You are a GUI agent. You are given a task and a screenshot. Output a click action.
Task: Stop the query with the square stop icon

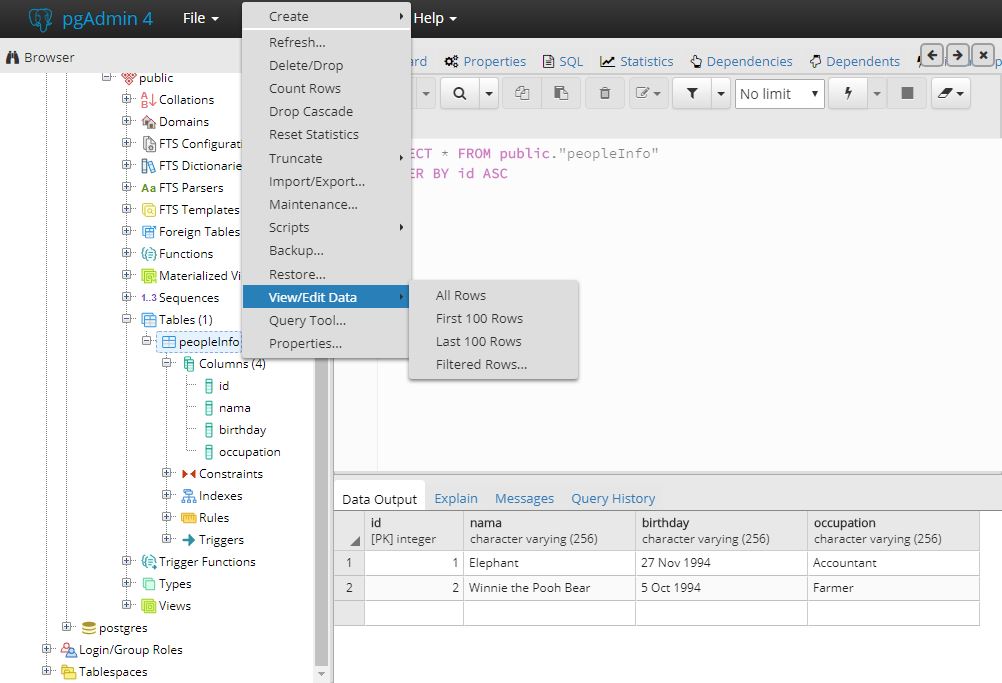(x=908, y=93)
